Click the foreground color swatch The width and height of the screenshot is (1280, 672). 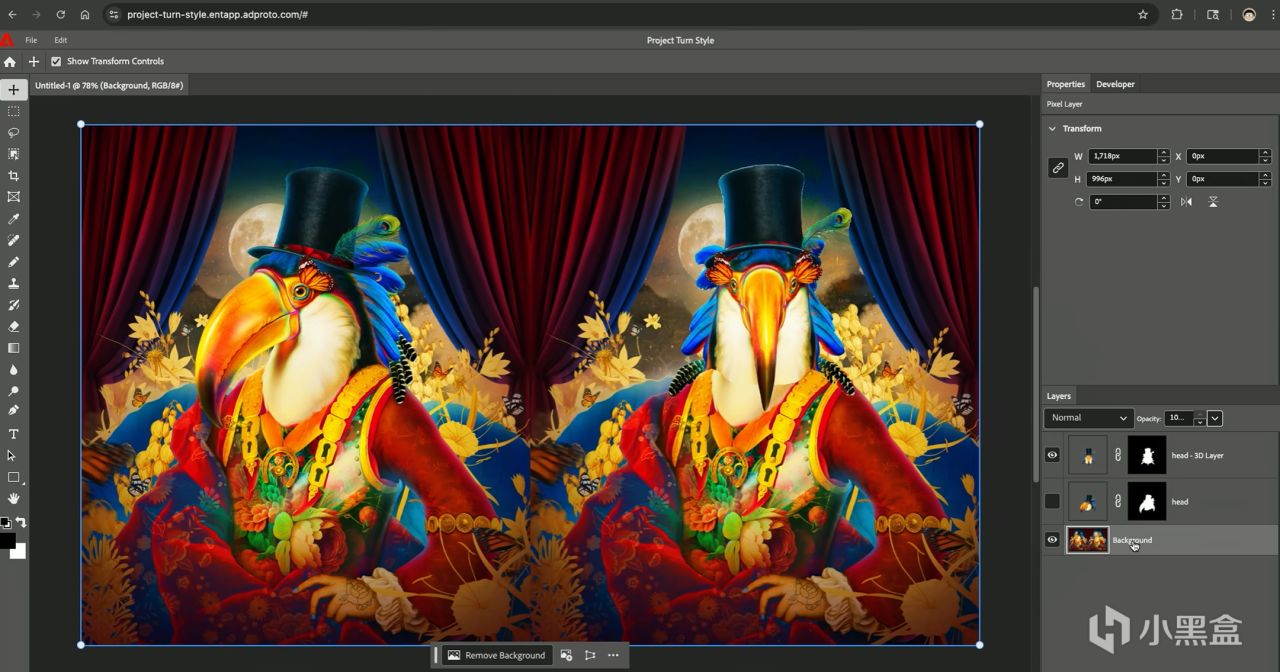pyautogui.click(x=7, y=540)
